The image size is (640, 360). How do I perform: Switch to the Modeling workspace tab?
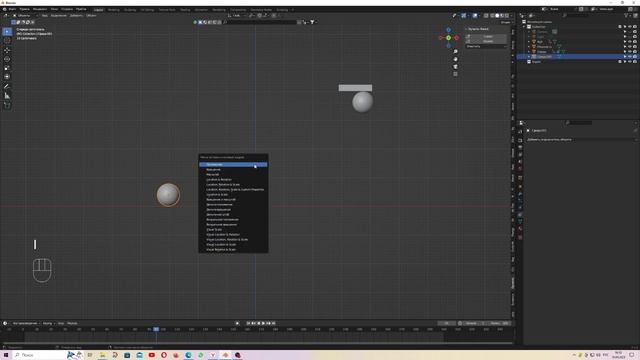click(113, 9)
